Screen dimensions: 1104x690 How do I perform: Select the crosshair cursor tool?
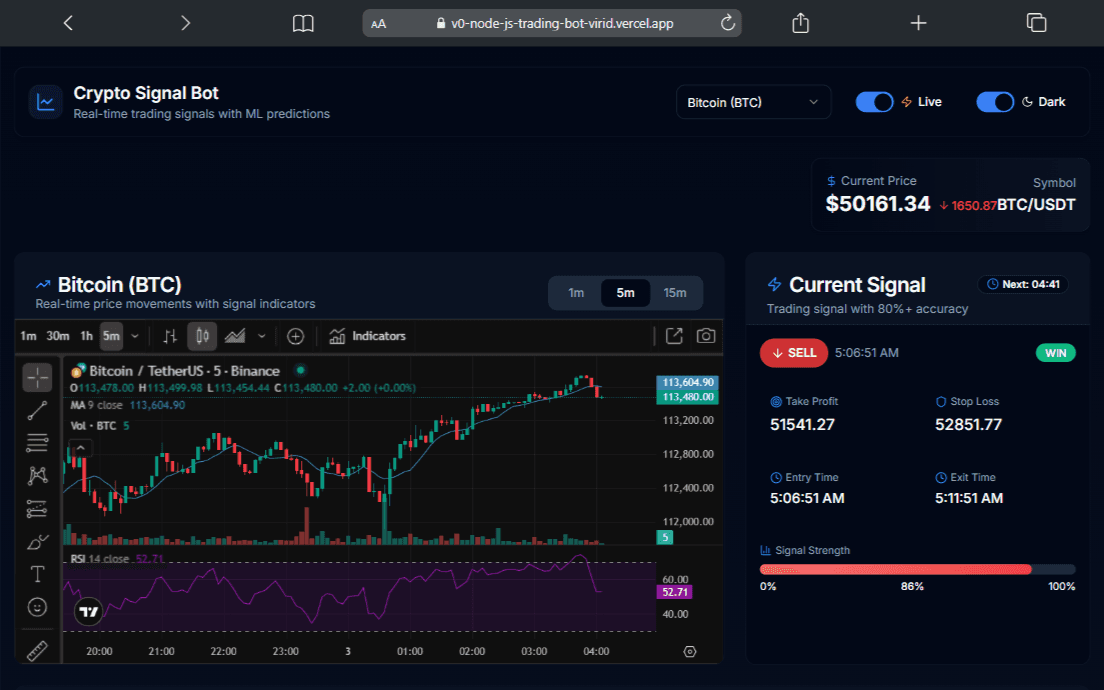(37, 377)
